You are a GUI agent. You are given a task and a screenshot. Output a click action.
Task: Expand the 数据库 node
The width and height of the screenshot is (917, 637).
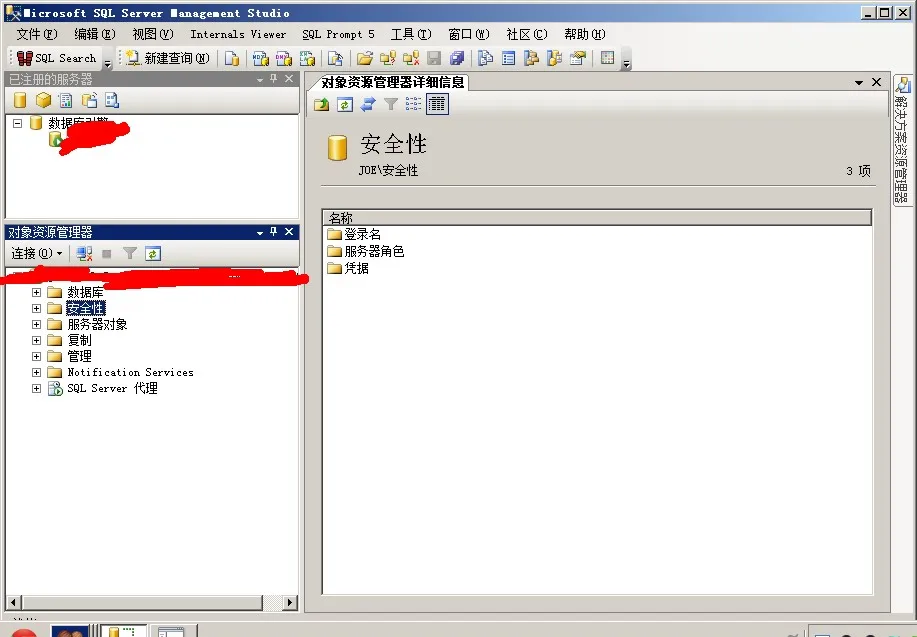[36, 292]
